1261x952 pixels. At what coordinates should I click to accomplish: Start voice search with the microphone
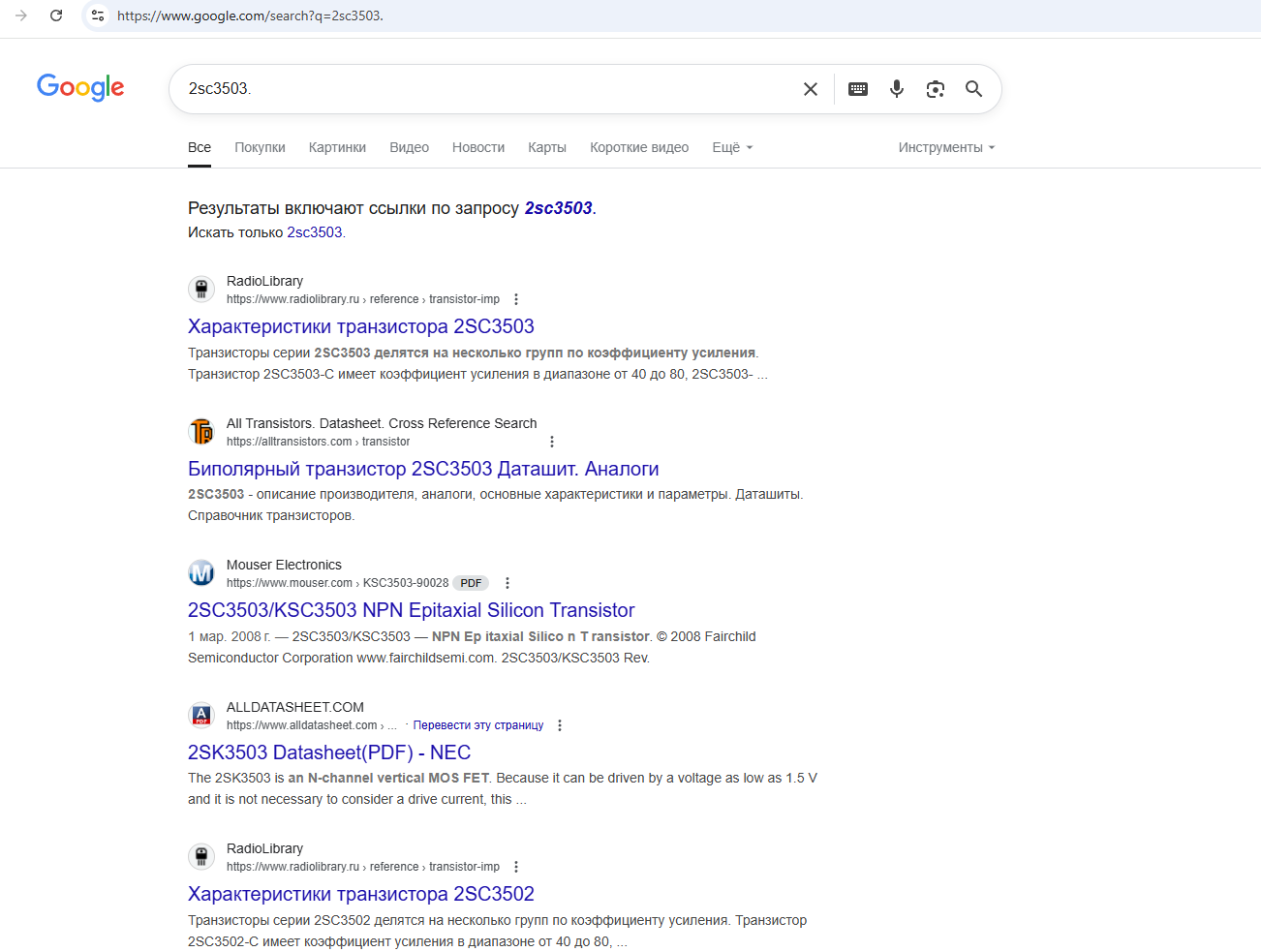tap(897, 89)
